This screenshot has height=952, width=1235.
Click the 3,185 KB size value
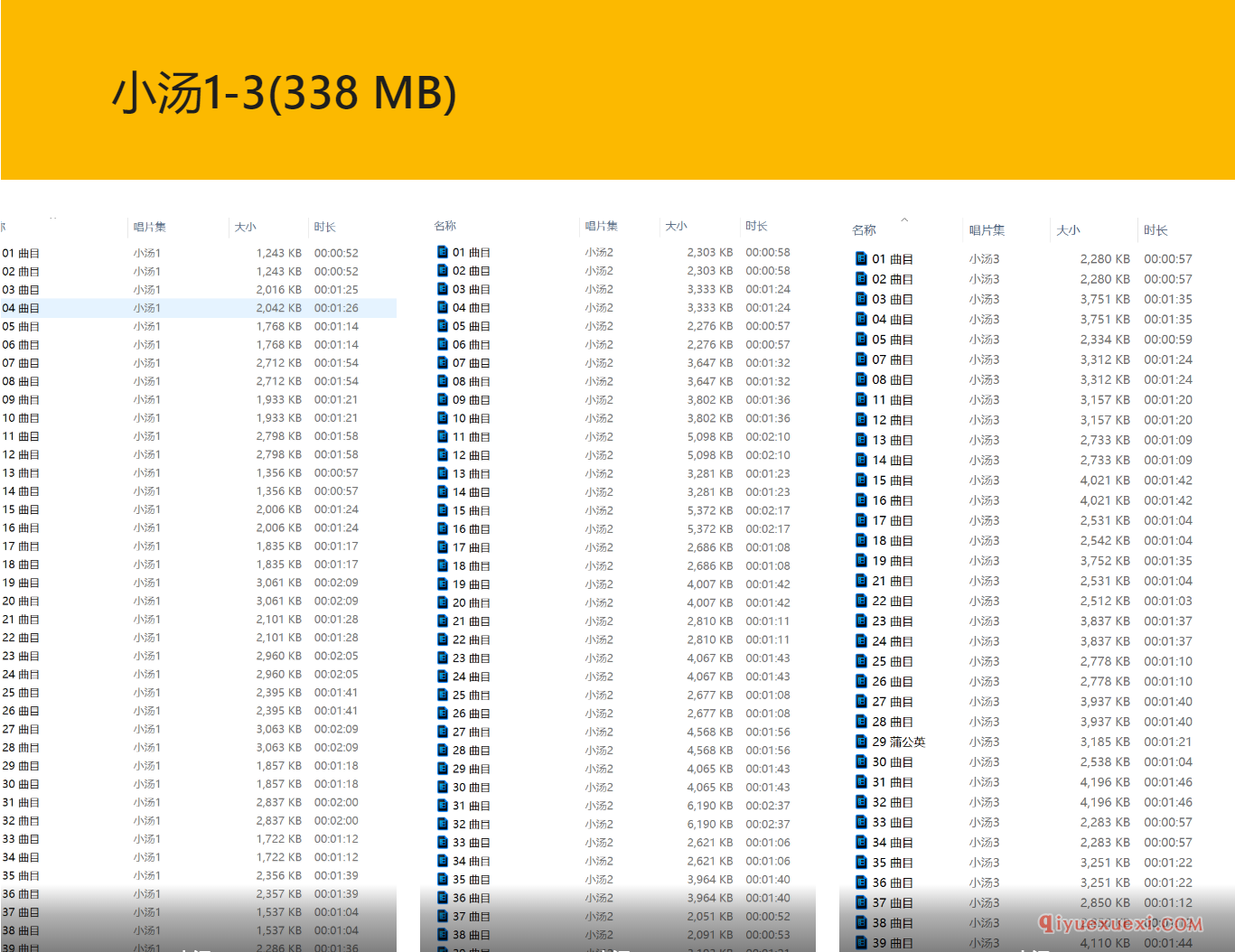pyautogui.click(x=1105, y=742)
